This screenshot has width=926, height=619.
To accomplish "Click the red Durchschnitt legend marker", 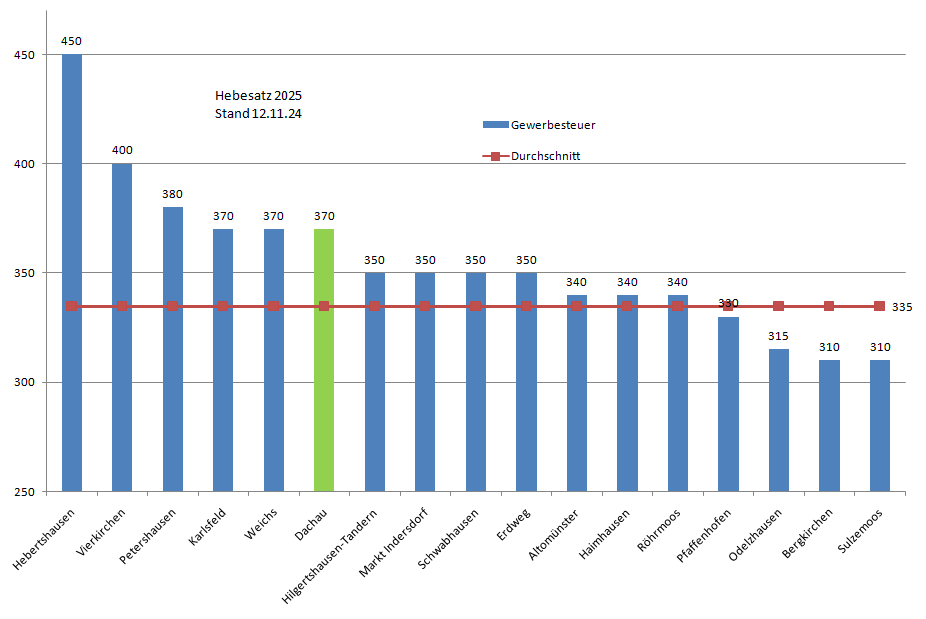I will (496, 156).
